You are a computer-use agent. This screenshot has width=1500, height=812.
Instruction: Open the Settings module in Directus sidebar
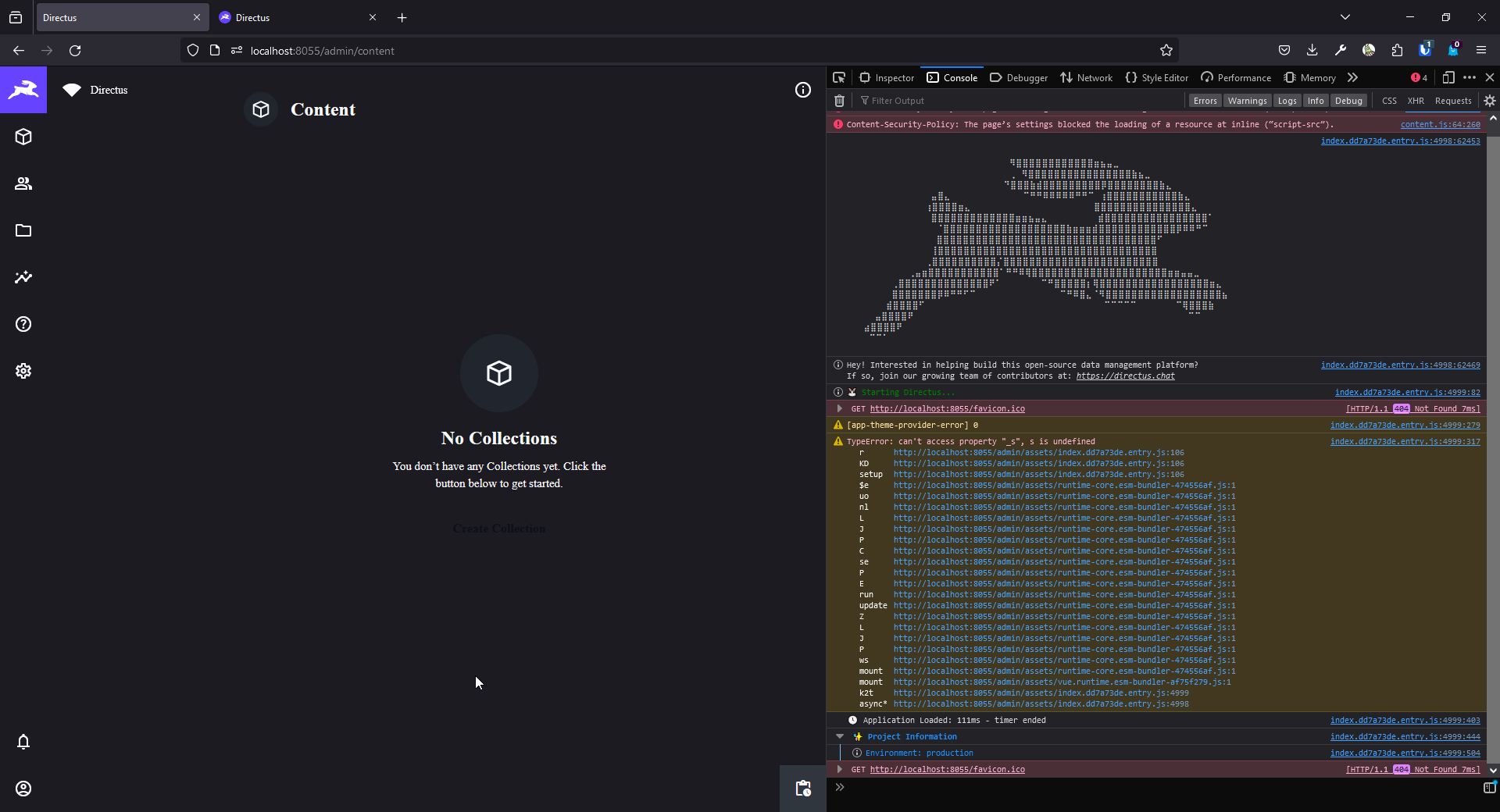23,371
